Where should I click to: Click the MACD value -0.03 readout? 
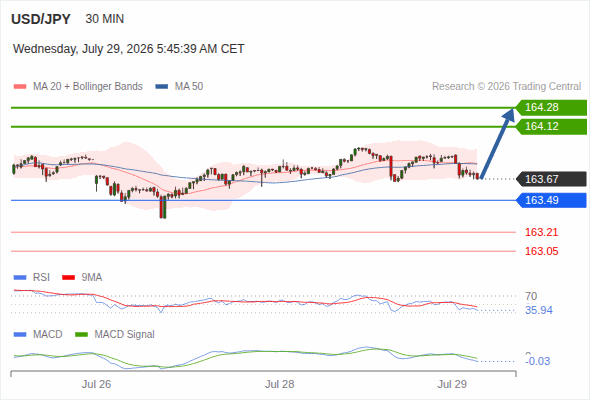(538, 361)
